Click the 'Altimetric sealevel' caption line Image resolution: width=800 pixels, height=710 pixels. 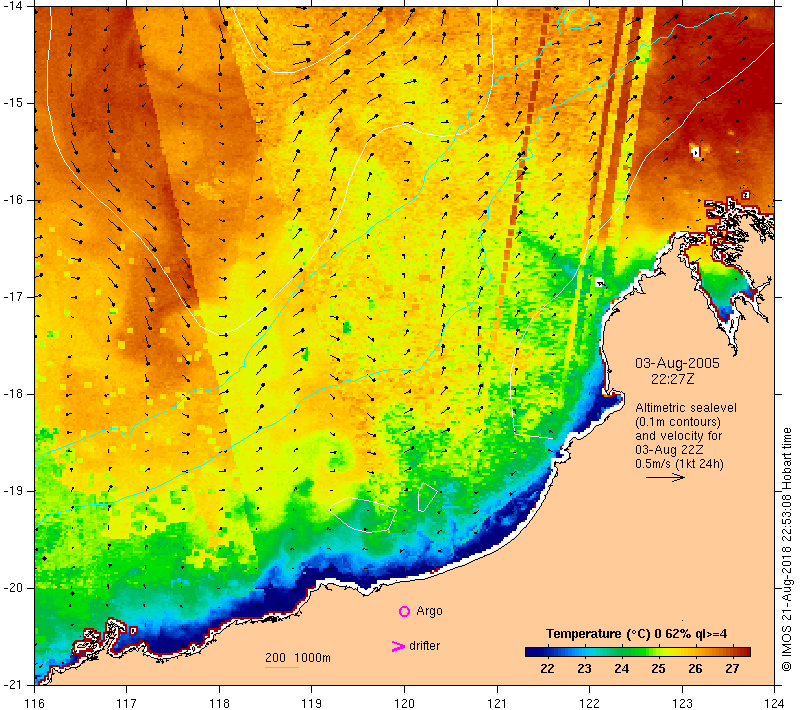tap(686, 408)
